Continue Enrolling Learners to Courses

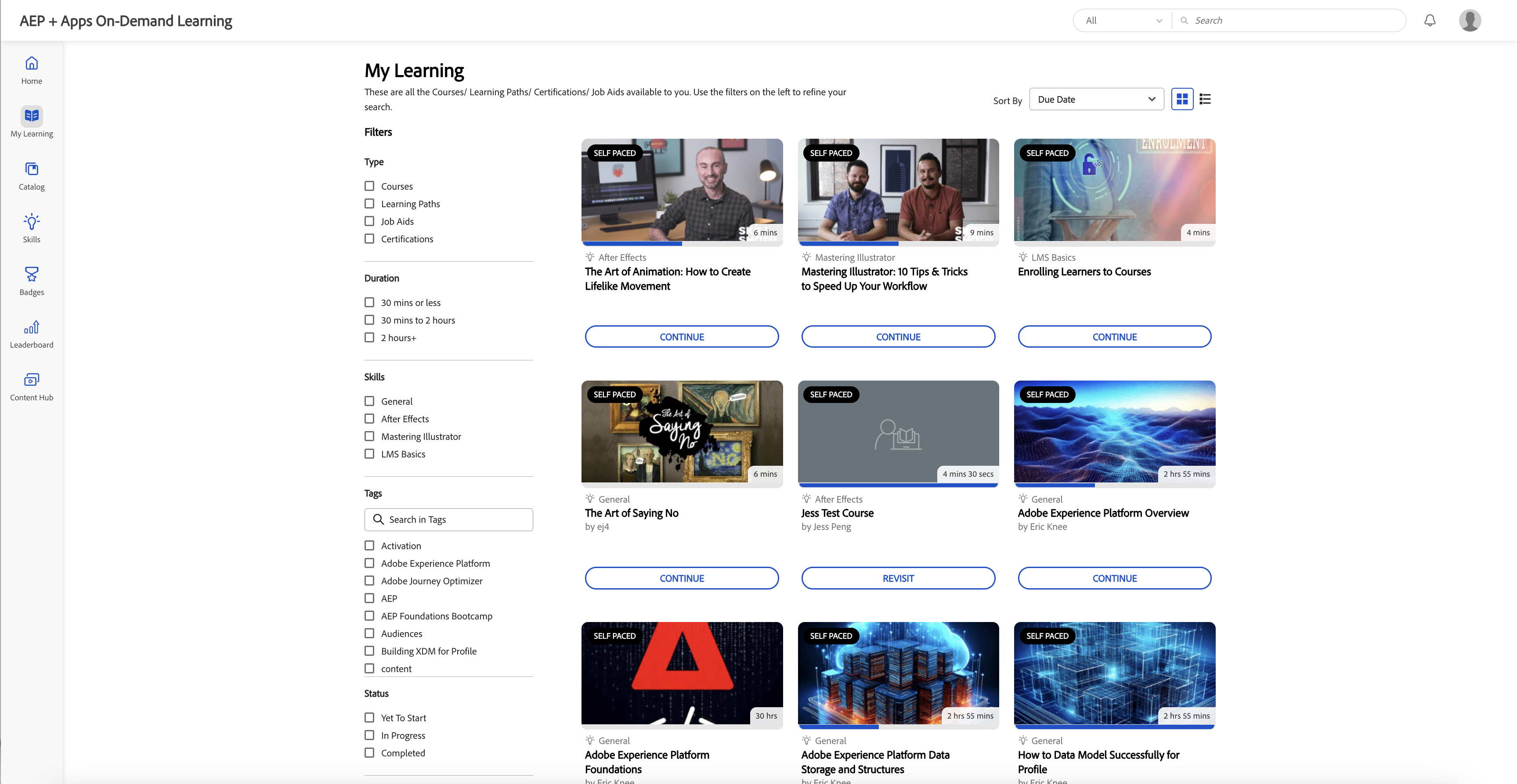pos(1114,337)
